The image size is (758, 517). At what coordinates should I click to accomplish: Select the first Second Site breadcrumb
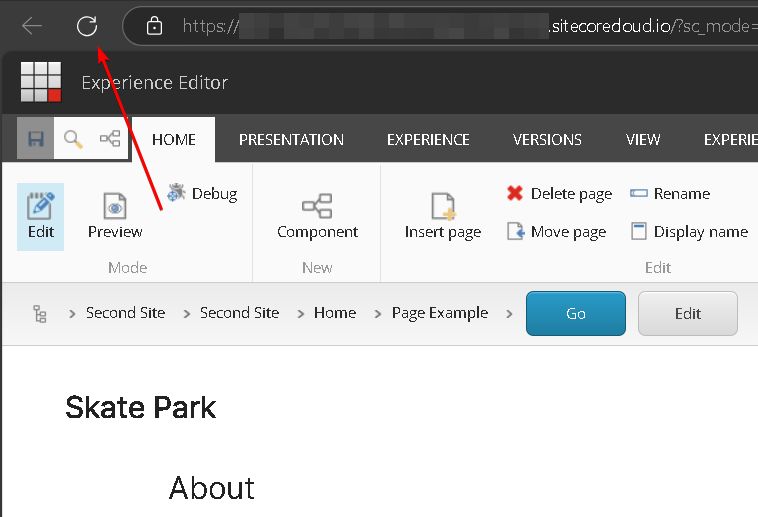click(125, 313)
